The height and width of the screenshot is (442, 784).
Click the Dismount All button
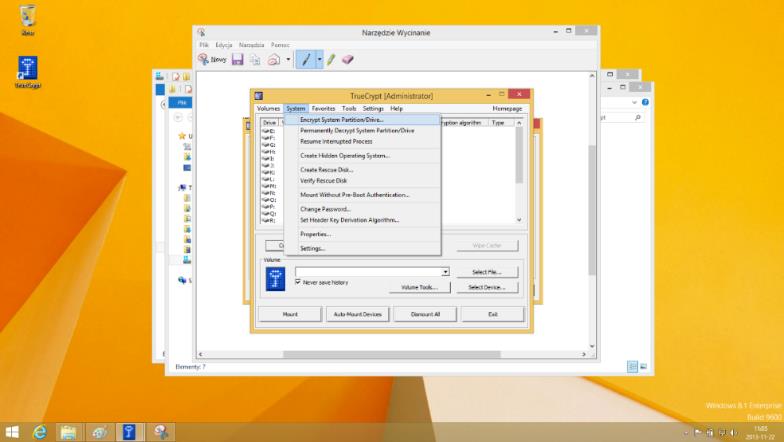[x=426, y=314]
